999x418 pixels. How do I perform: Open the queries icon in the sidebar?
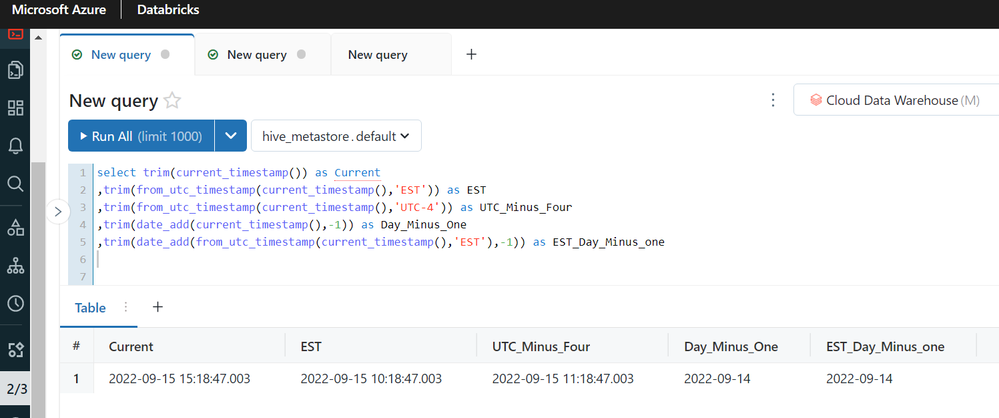[x=15, y=70]
